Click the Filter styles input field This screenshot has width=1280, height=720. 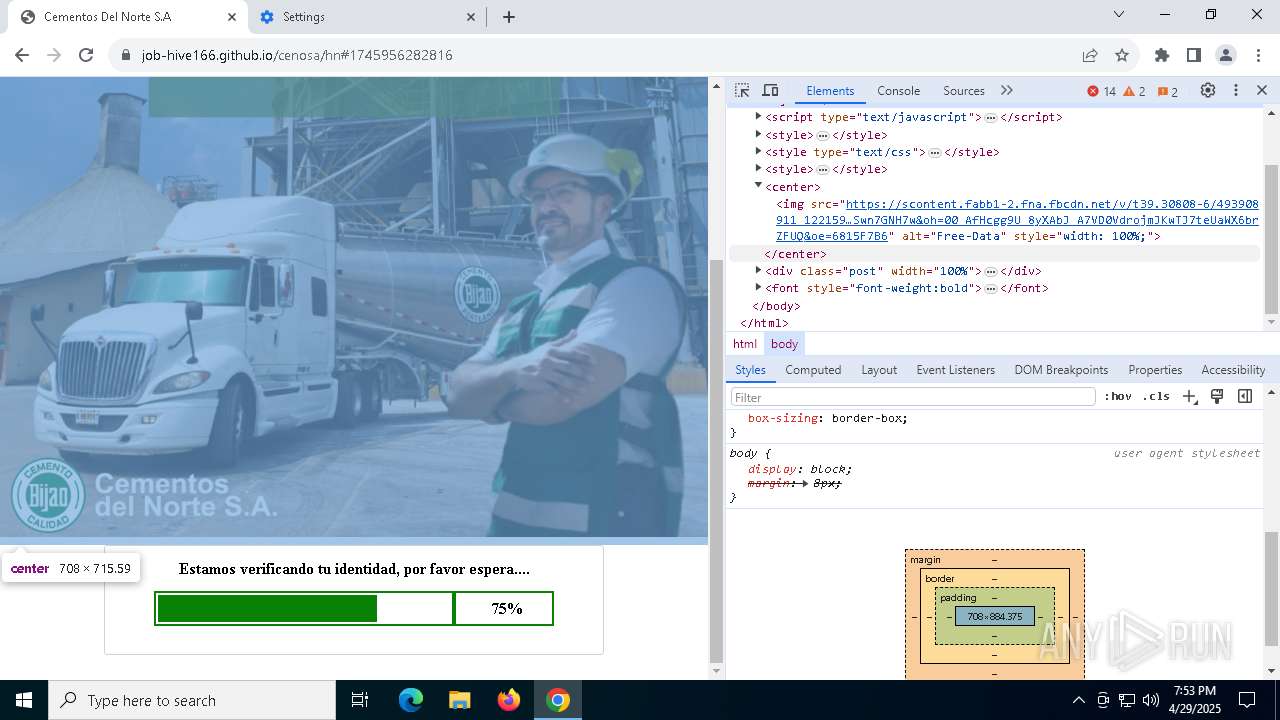[x=913, y=397]
